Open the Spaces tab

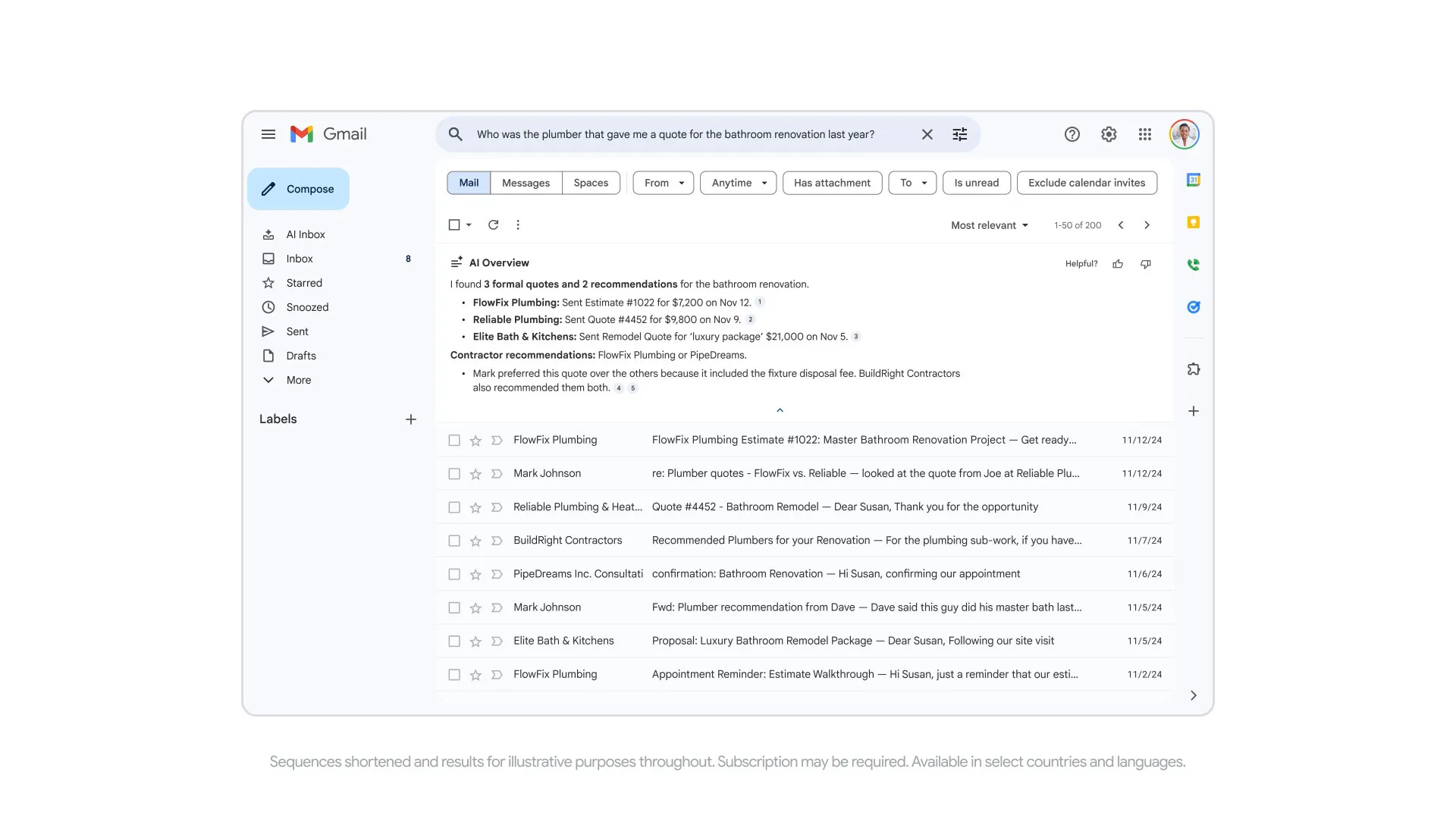[591, 183]
